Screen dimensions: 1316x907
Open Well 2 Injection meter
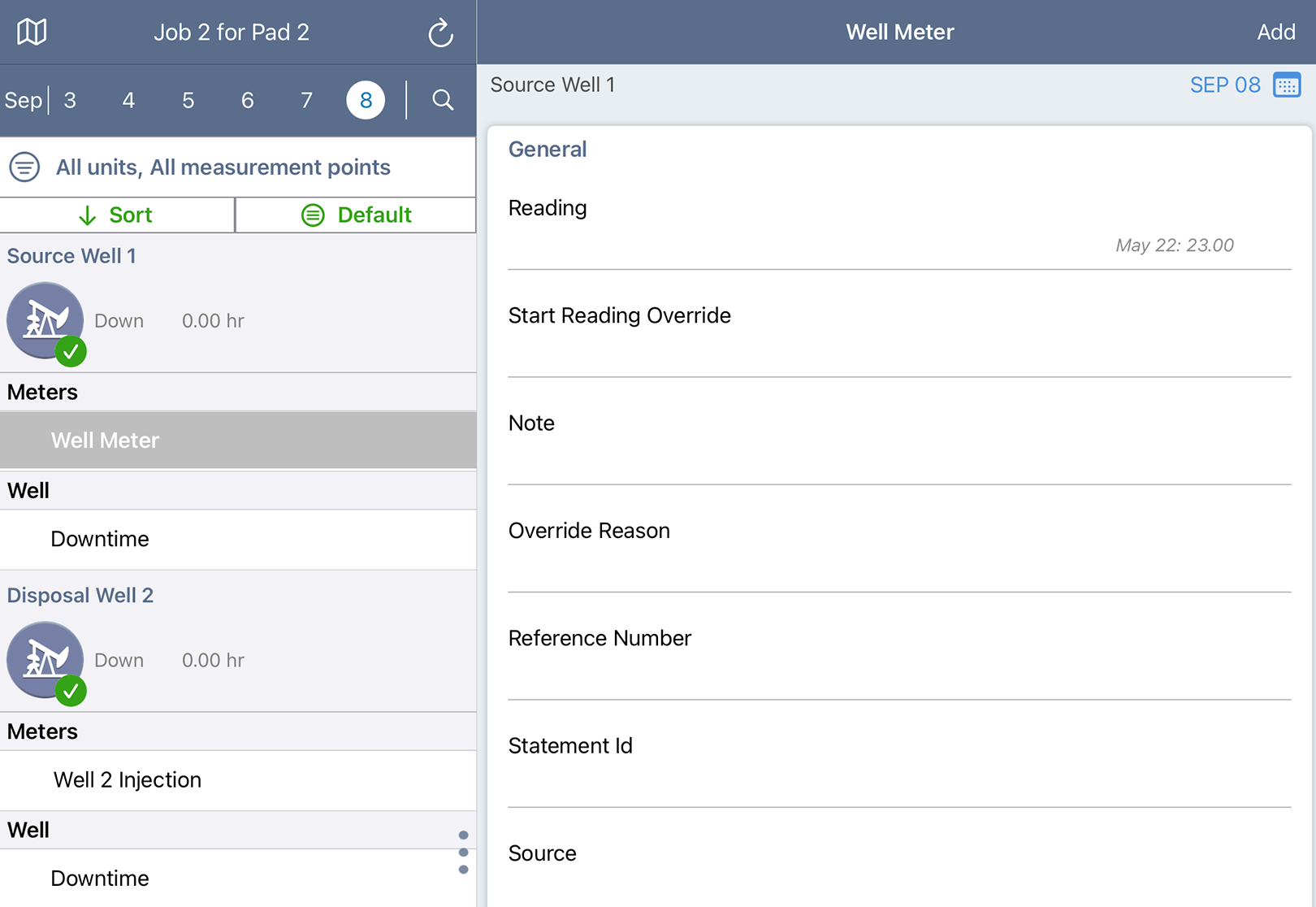coord(128,780)
